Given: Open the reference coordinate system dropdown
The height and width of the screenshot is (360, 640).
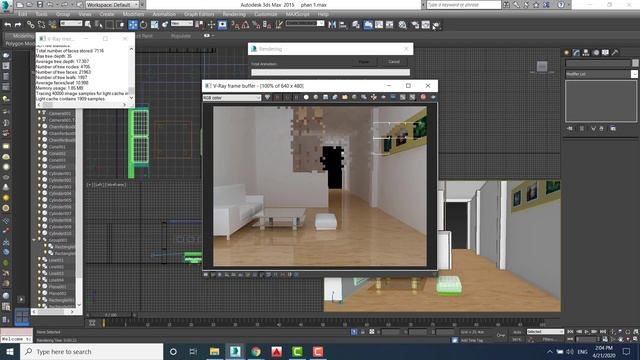Looking at the screenshot, I should click(182, 24).
